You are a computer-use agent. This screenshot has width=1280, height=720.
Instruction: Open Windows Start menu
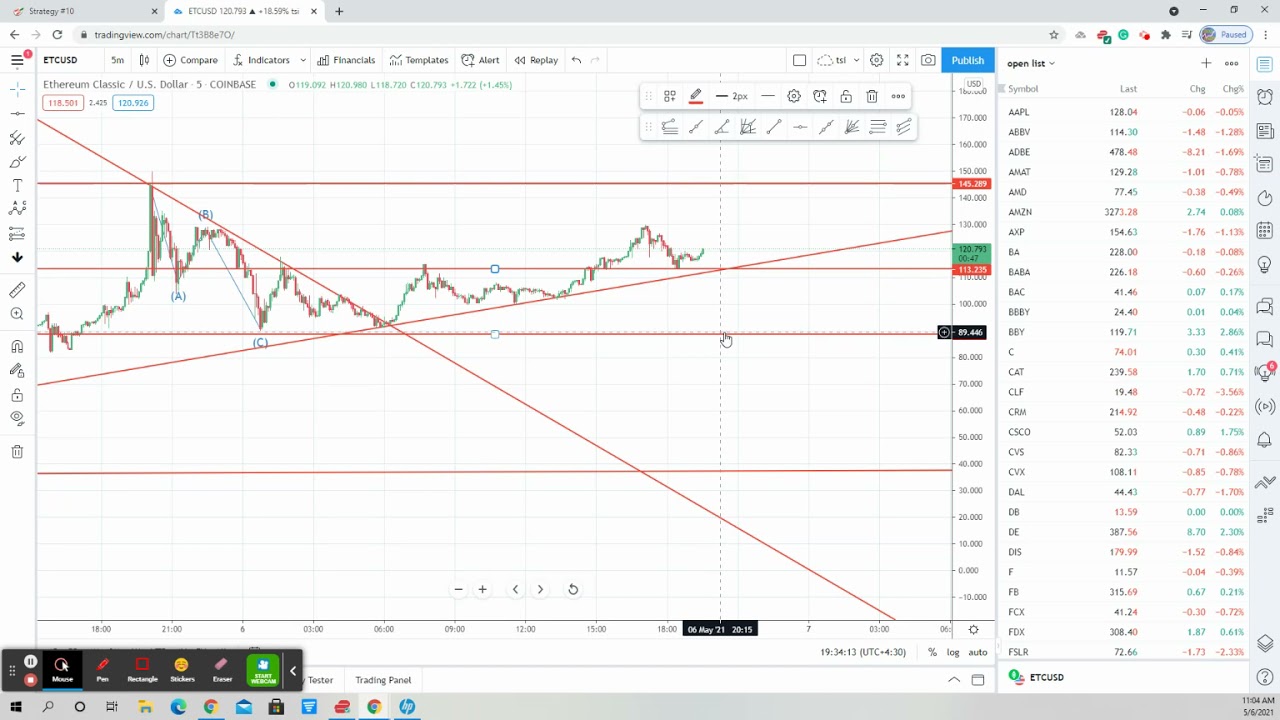coord(14,707)
